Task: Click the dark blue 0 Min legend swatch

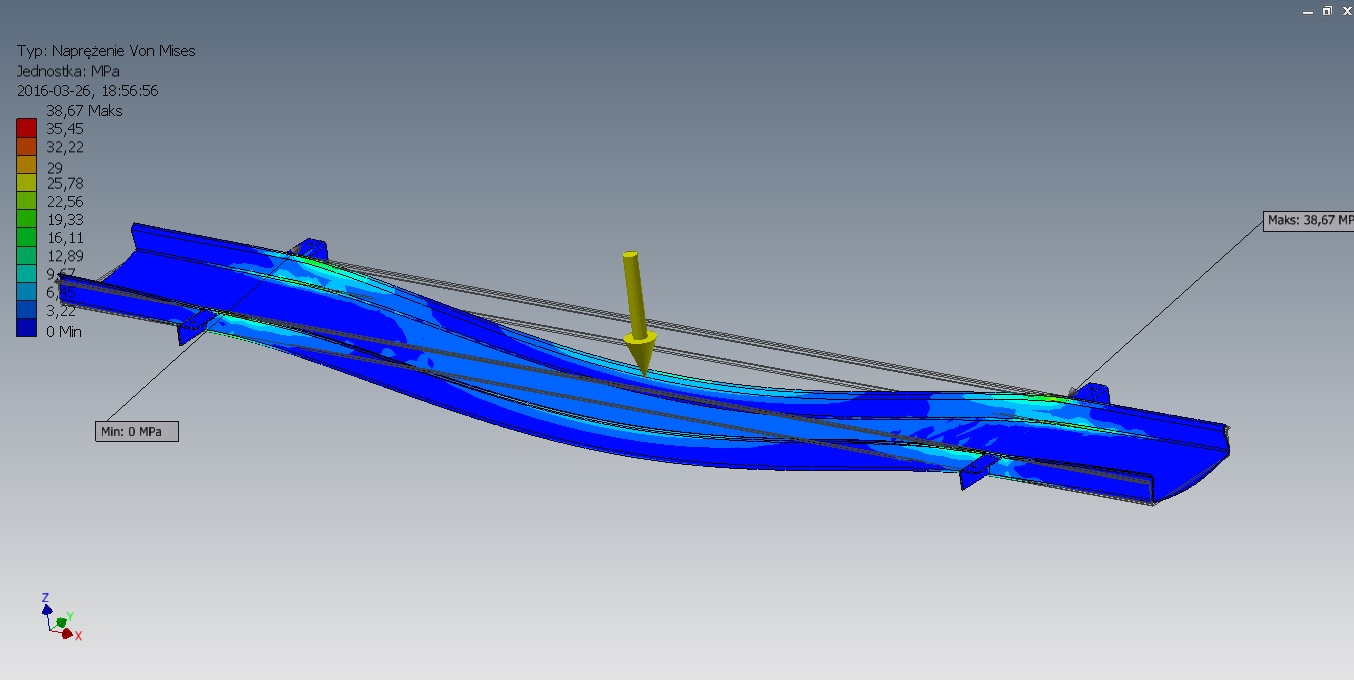Action: point(26,329)
